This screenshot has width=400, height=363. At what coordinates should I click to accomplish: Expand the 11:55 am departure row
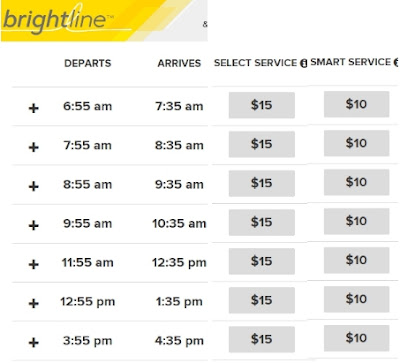[34, 264]
